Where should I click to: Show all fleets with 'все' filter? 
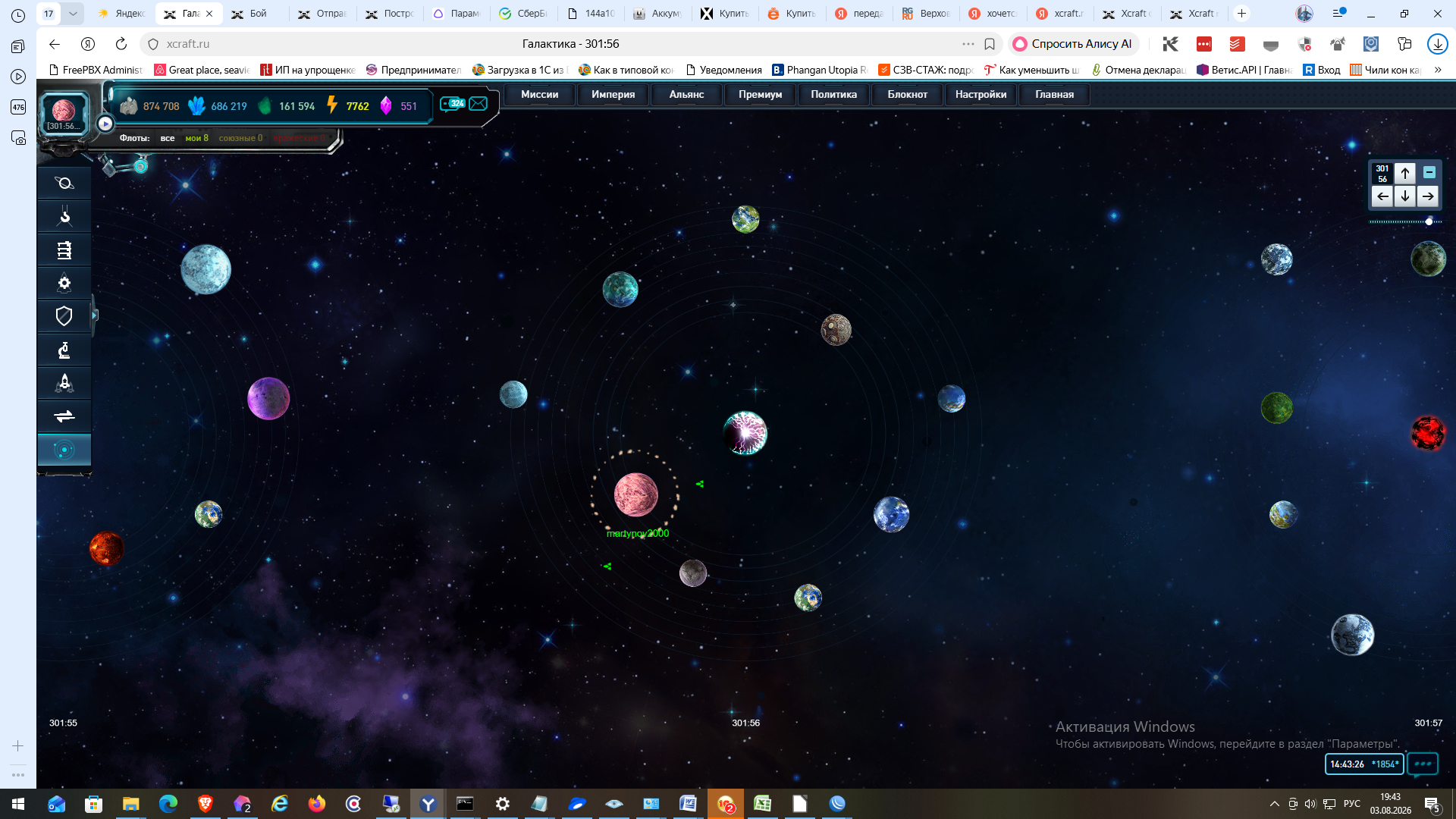click(x=168, y=138)
